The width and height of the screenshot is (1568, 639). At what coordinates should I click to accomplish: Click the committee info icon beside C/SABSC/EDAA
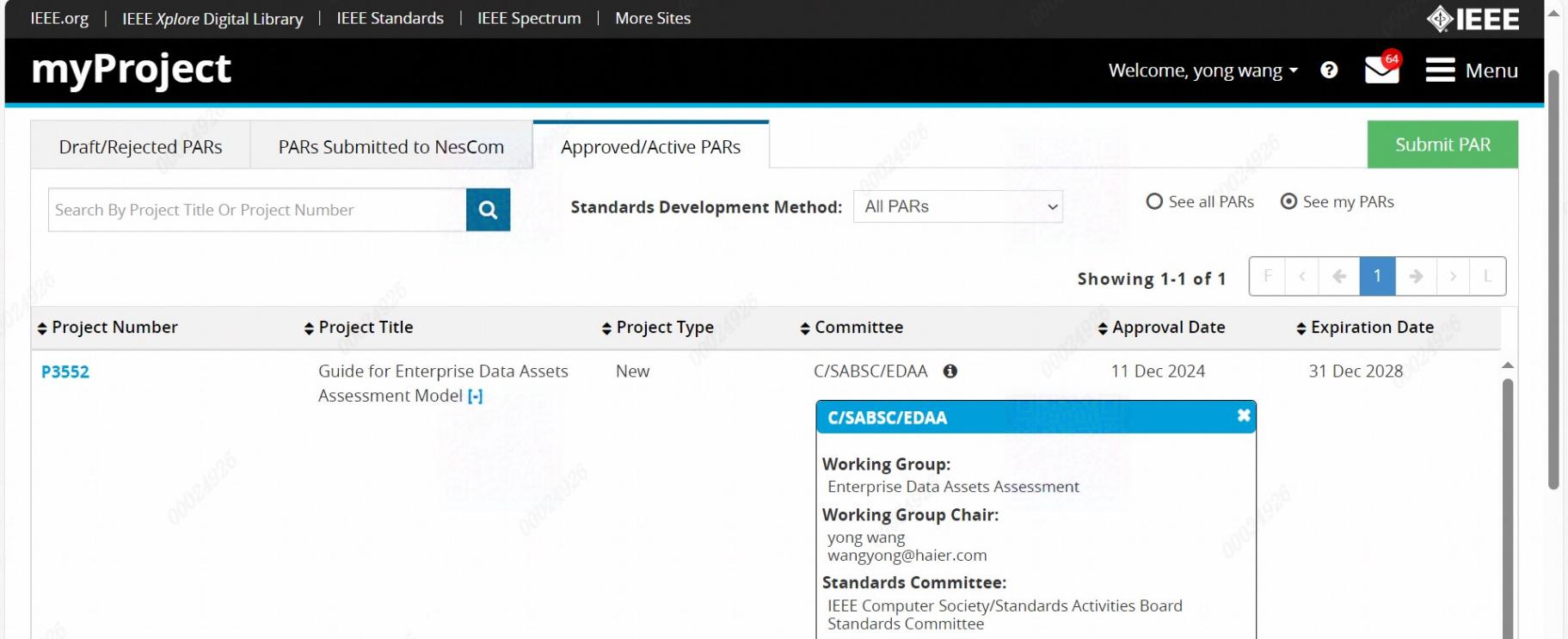point(950,372)
